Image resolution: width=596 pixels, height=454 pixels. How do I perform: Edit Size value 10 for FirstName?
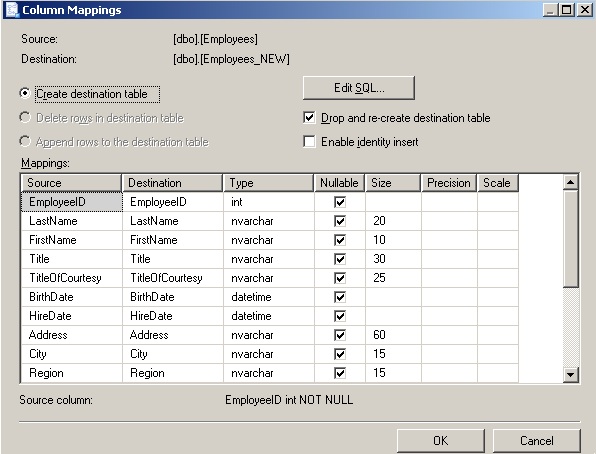coord(393,240)
